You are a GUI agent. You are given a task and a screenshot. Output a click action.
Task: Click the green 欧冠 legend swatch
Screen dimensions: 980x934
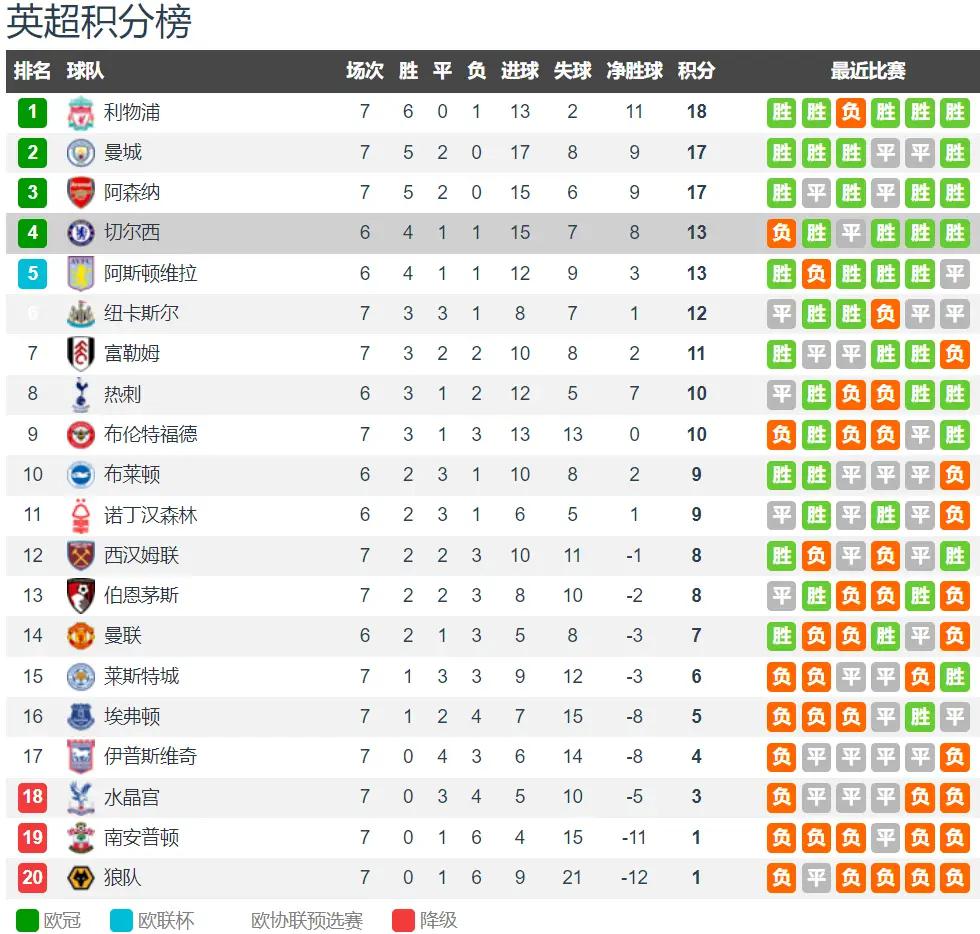point(27,920)
